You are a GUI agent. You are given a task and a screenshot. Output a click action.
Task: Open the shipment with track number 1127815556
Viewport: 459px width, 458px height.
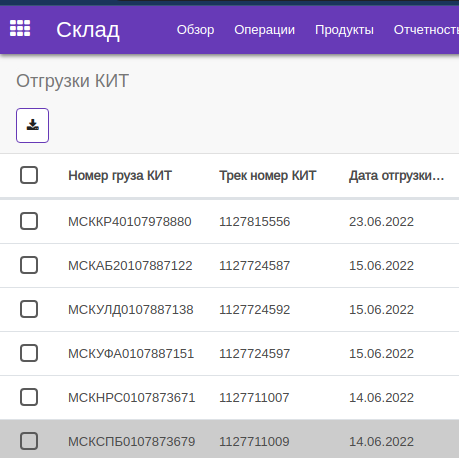click(x=255, y=222)
